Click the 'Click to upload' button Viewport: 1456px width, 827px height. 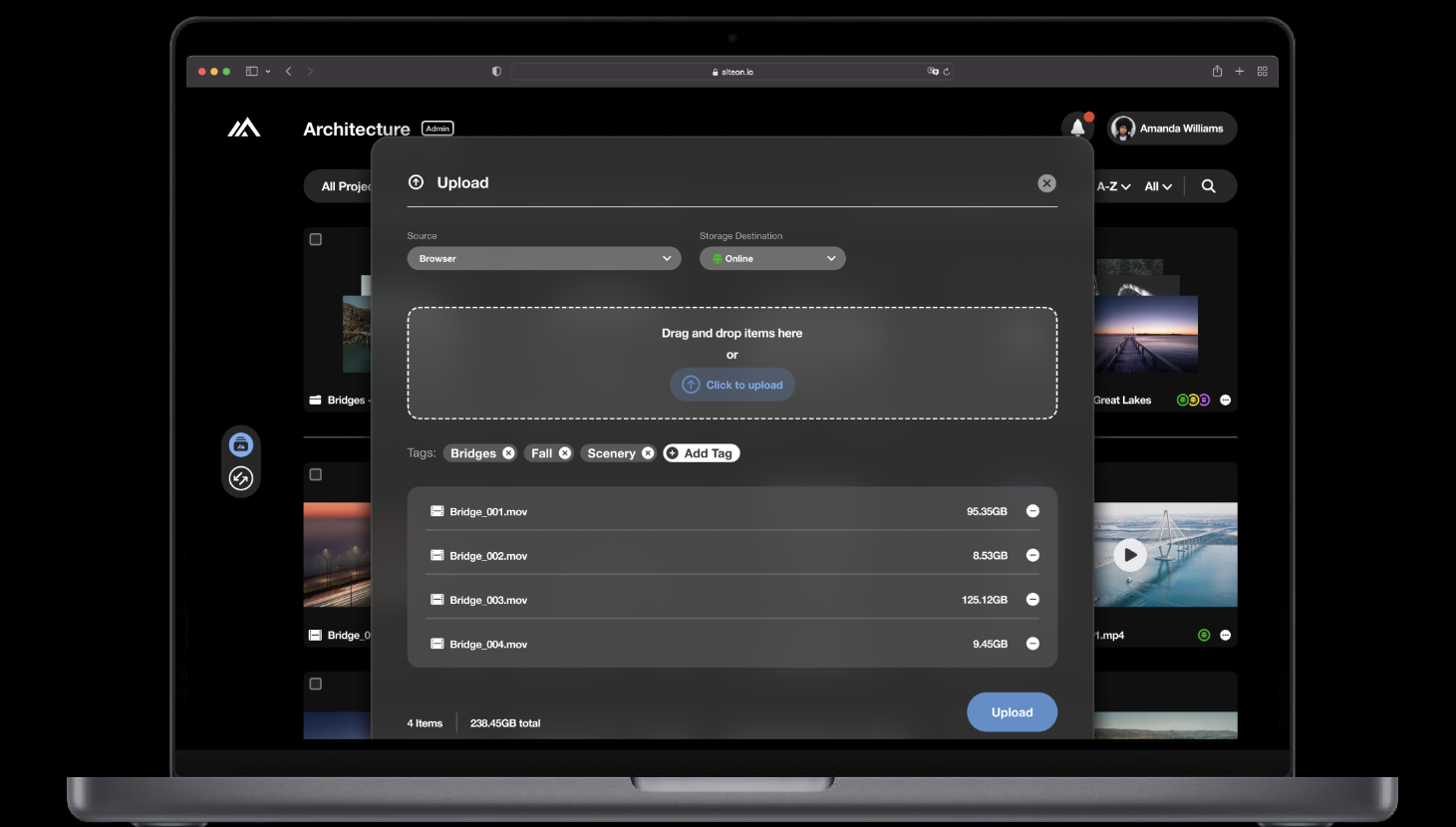[732, 385]
